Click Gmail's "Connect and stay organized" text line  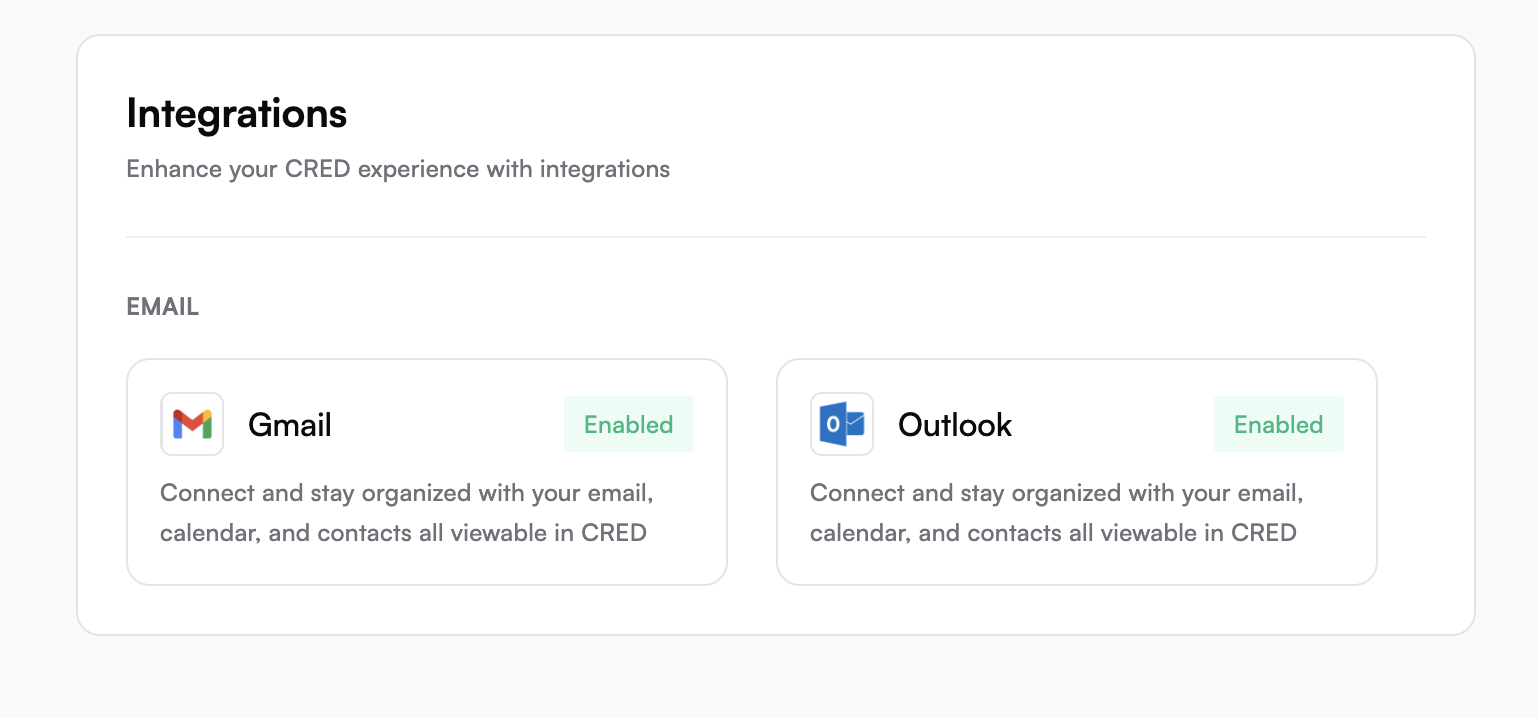[x=407, y=493]
